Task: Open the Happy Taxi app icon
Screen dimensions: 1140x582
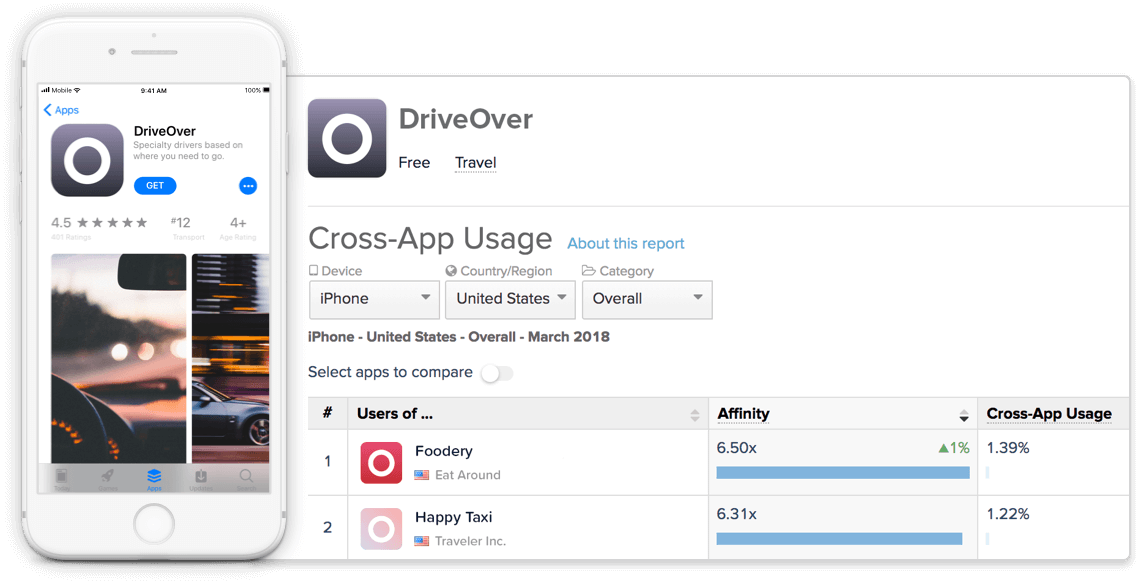Action: (381, 529)
